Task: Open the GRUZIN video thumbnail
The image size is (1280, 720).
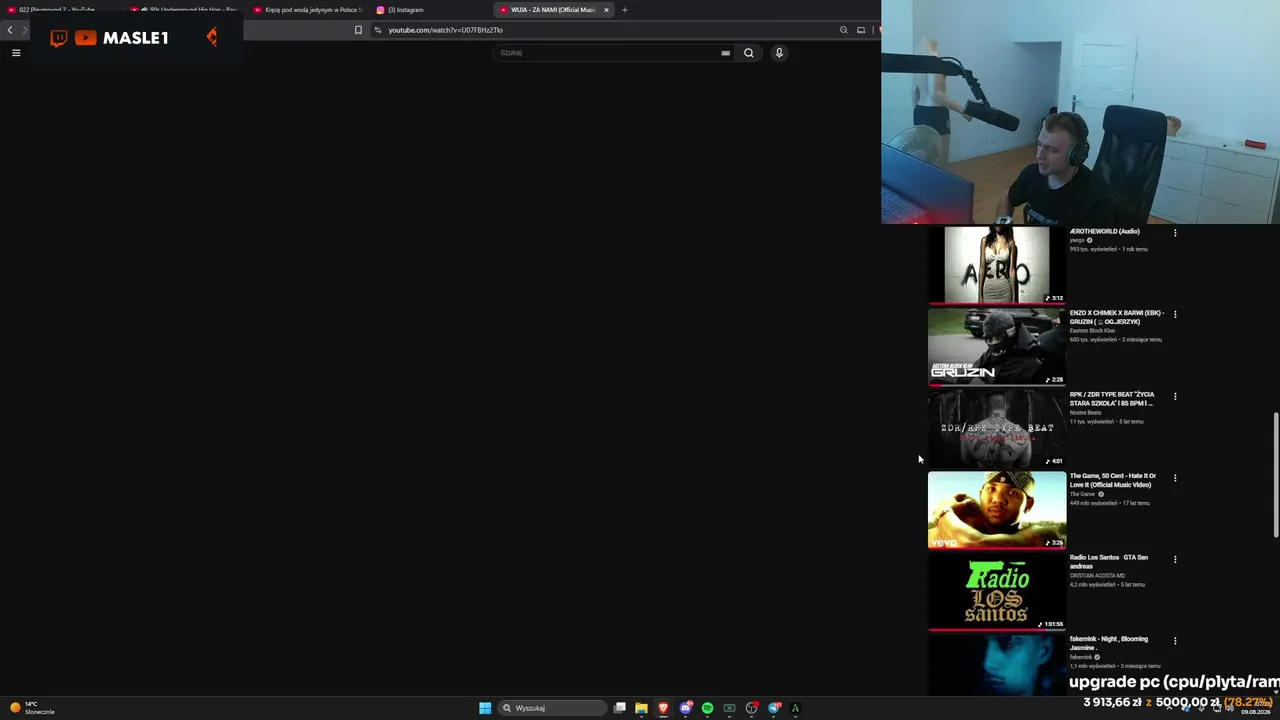Action: click(x=997, y=346)
